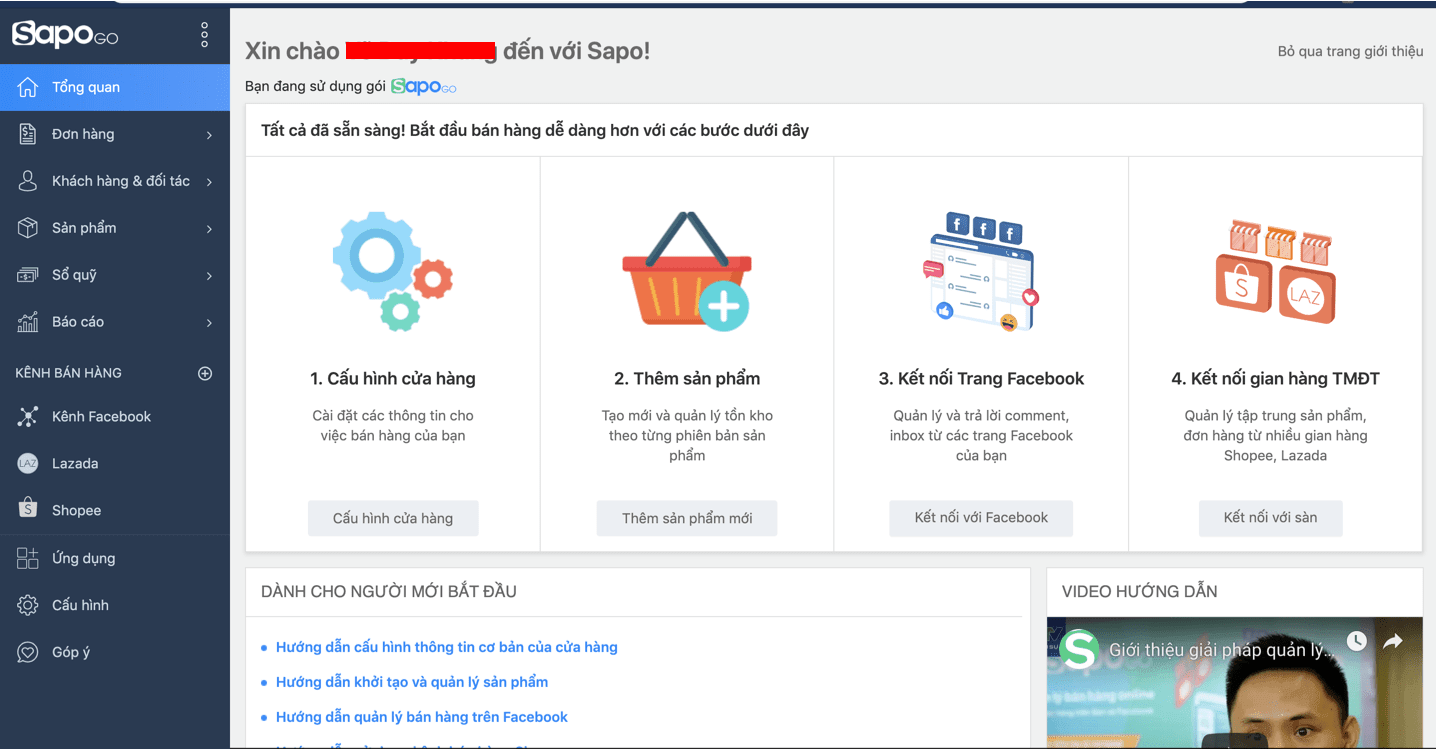Open Hướng dẫn khởi tạo và quản lý sản phẩm

(412, 682)
